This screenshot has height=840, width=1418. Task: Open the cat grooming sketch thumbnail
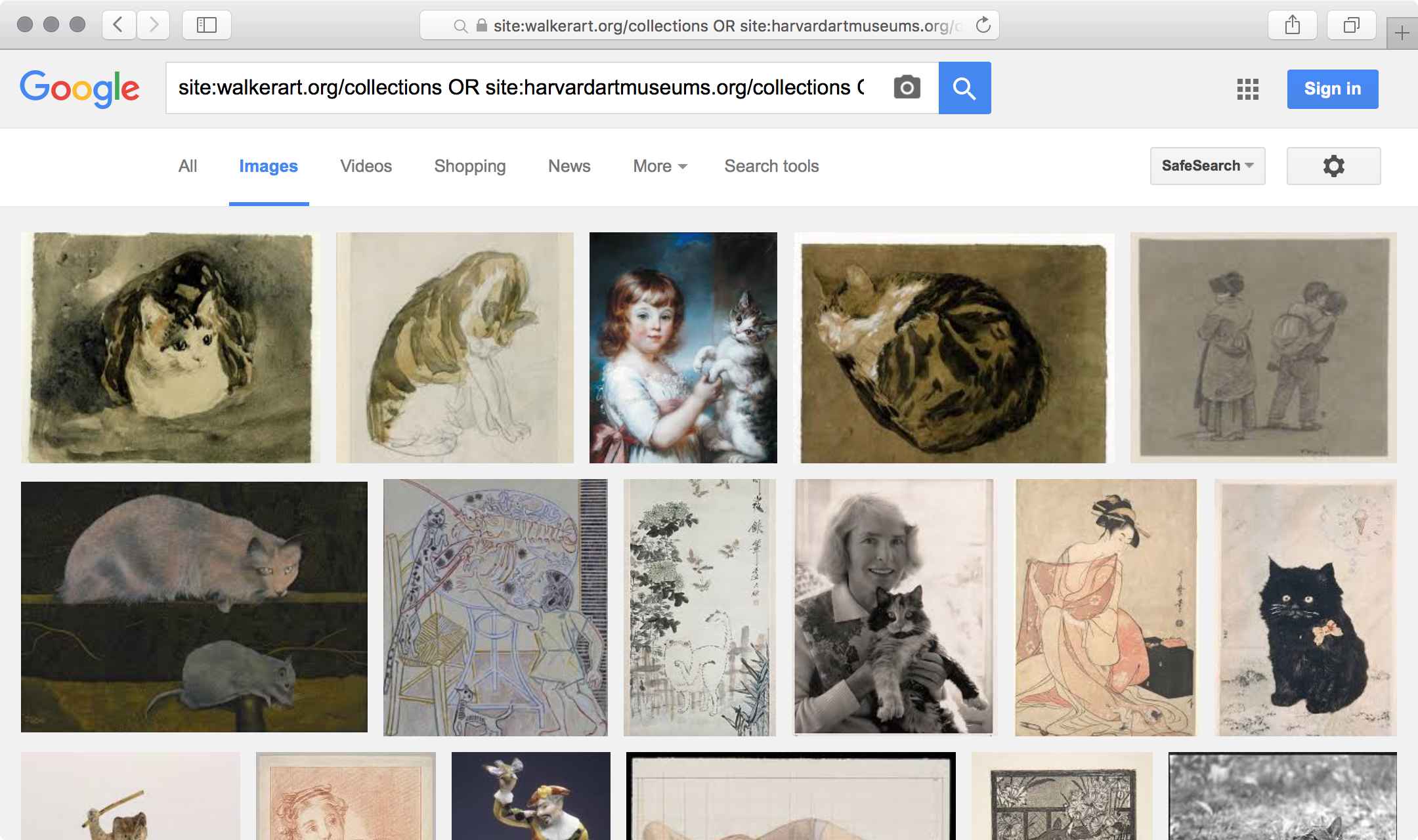pos(455,348)
